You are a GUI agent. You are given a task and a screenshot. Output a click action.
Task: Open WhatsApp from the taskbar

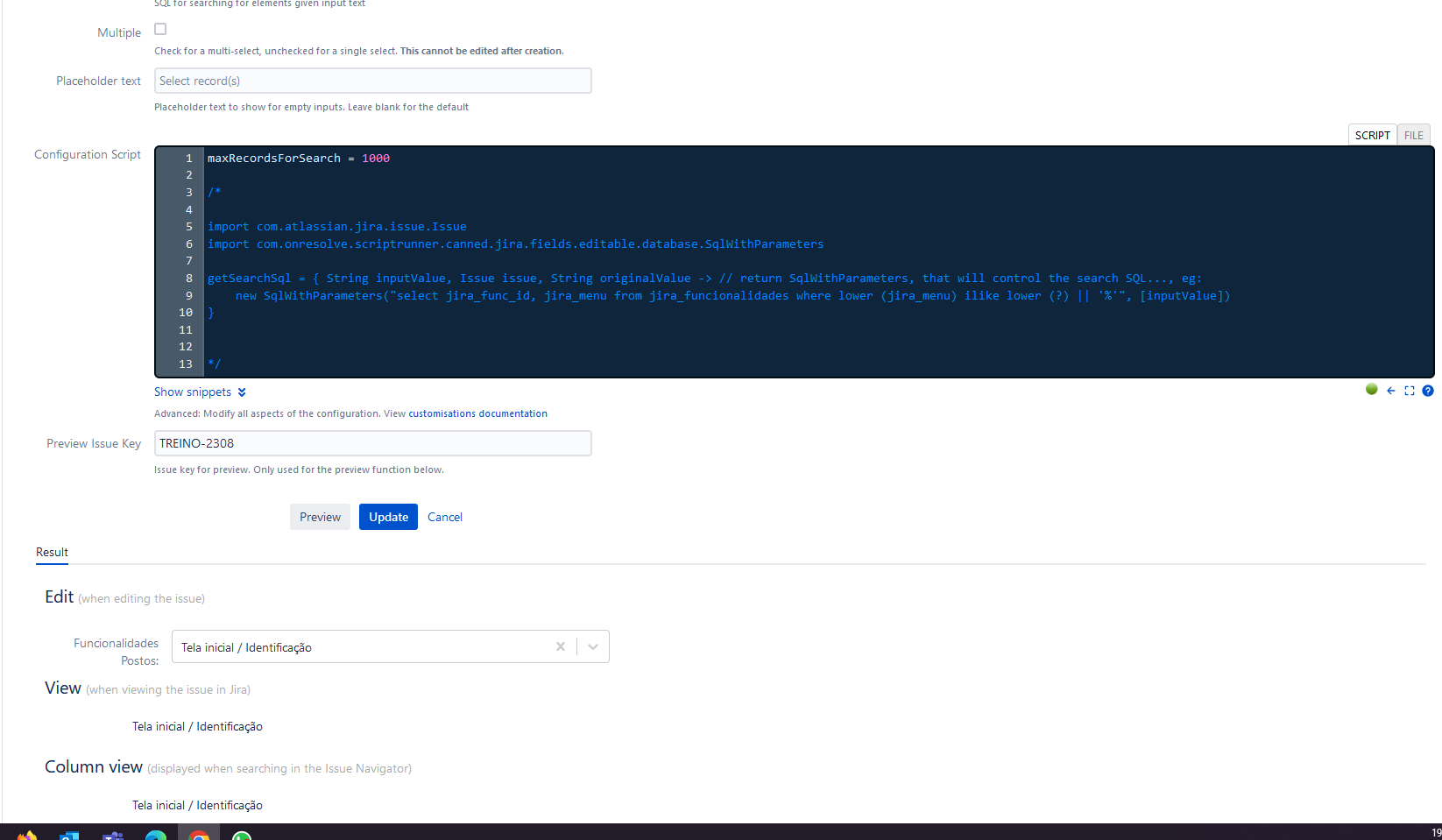click(241, 834)
